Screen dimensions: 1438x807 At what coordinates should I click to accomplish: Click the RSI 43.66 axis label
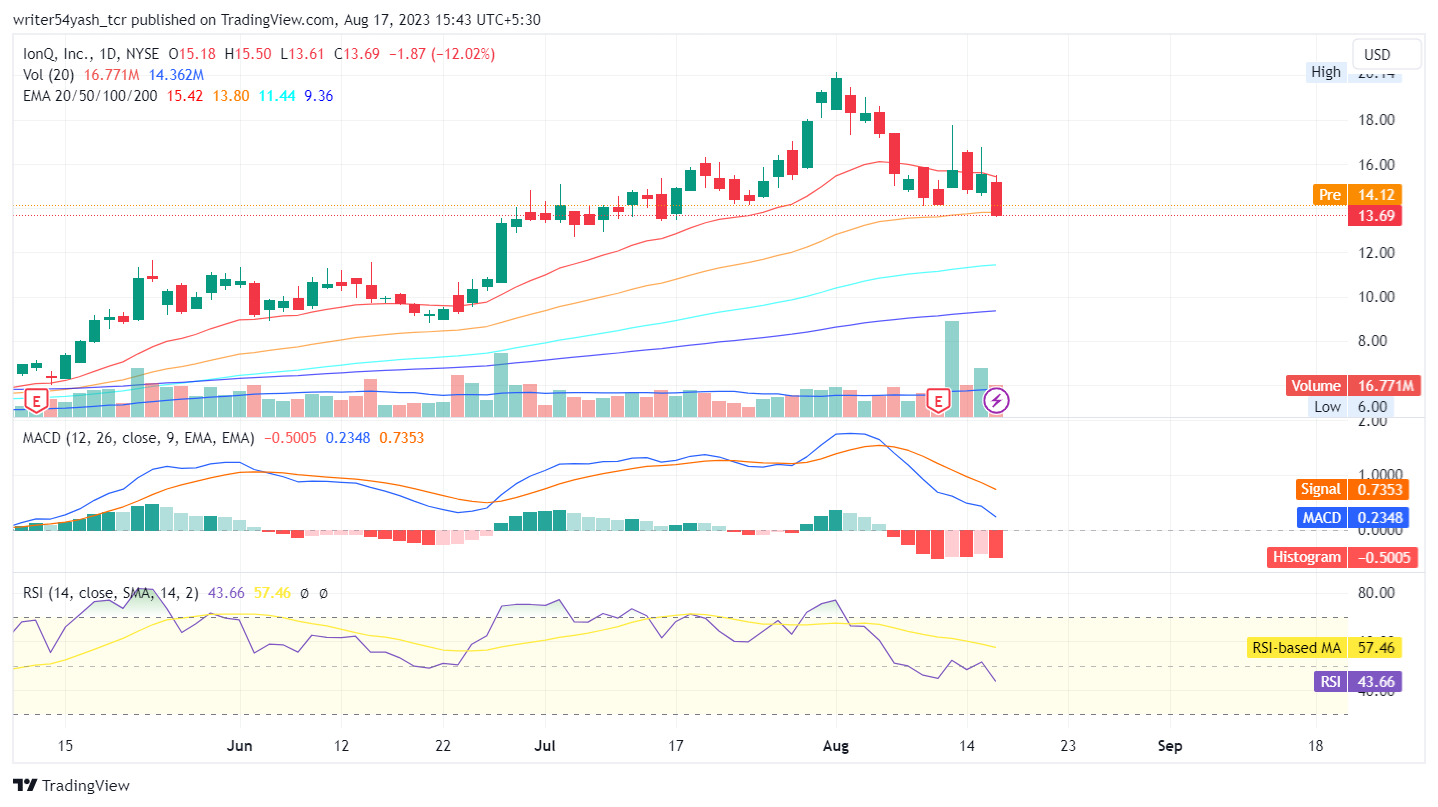pyautogui.click(x=1357, y=682)
